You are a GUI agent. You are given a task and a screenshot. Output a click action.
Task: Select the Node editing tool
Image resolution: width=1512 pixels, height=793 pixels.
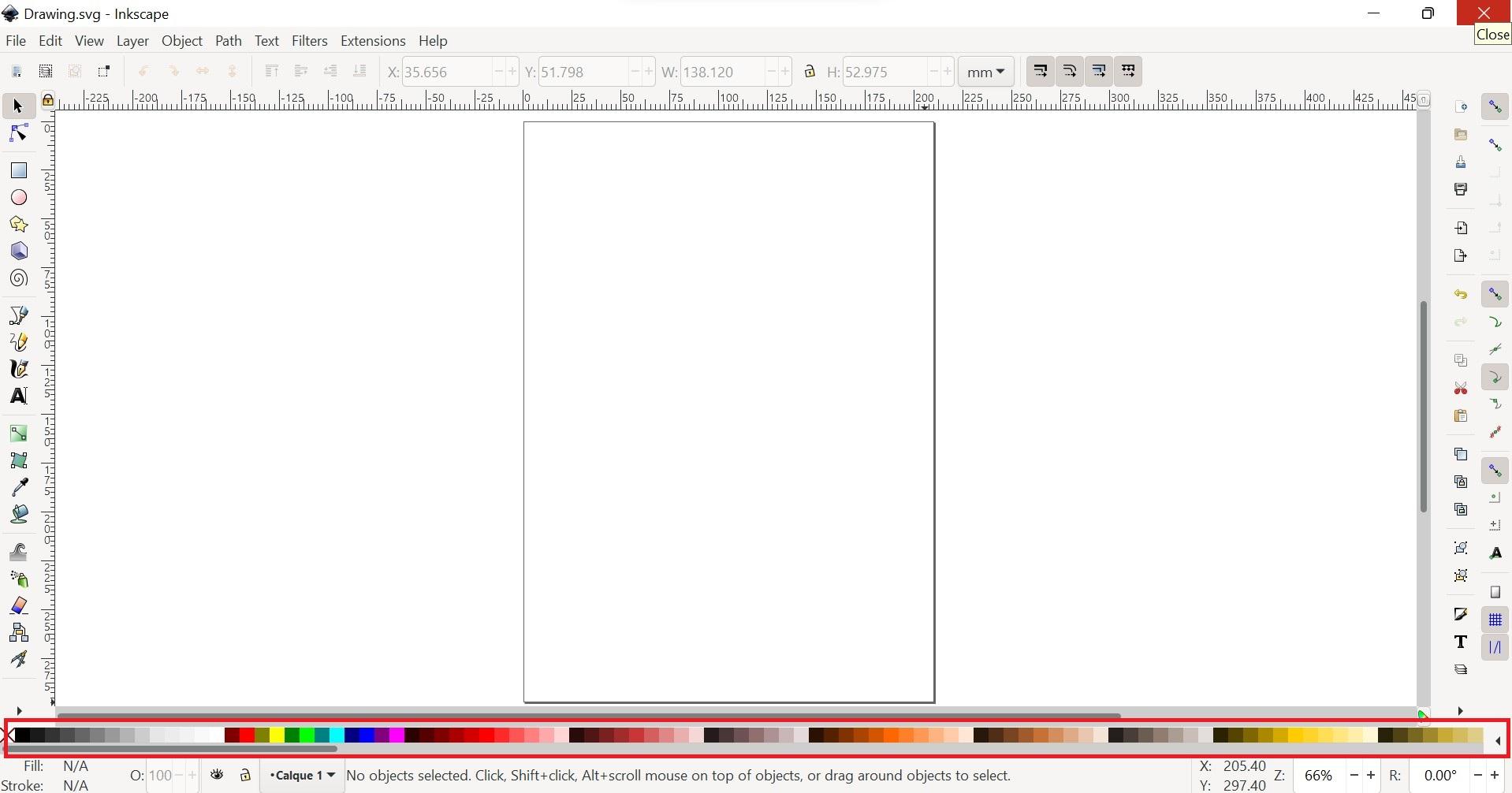pyautogui.click(x=18, y=133)
